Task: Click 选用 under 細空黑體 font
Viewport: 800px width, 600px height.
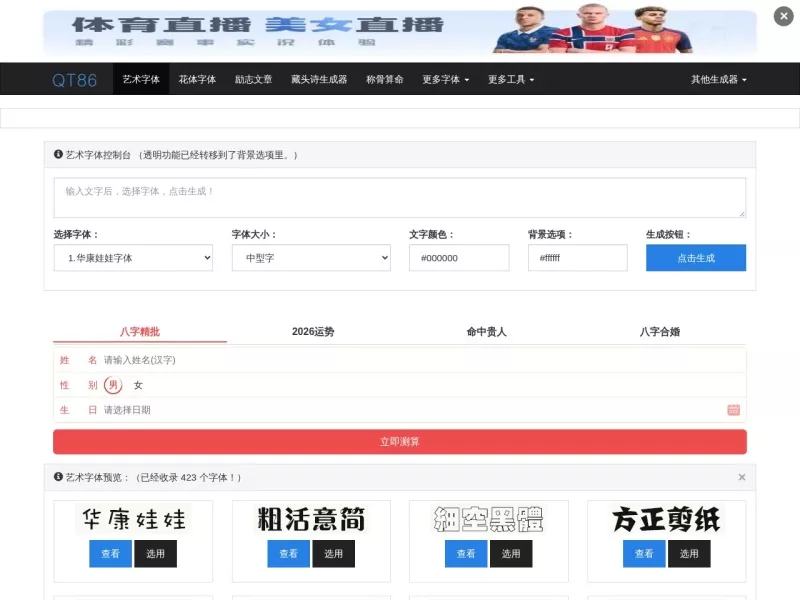Action: click(x=511, y=554)
